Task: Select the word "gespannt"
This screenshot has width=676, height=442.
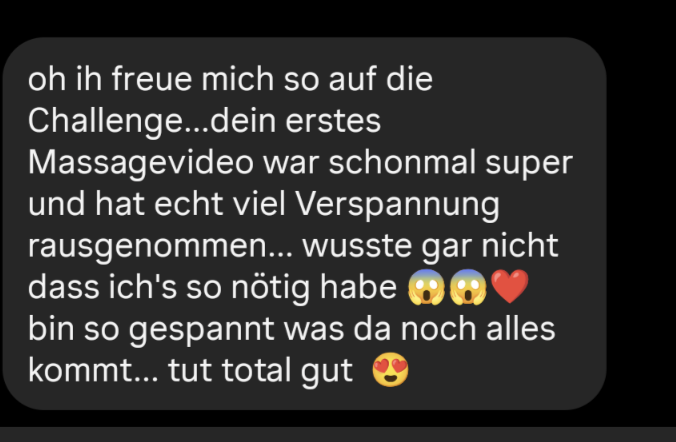Action: click(201, 331)
